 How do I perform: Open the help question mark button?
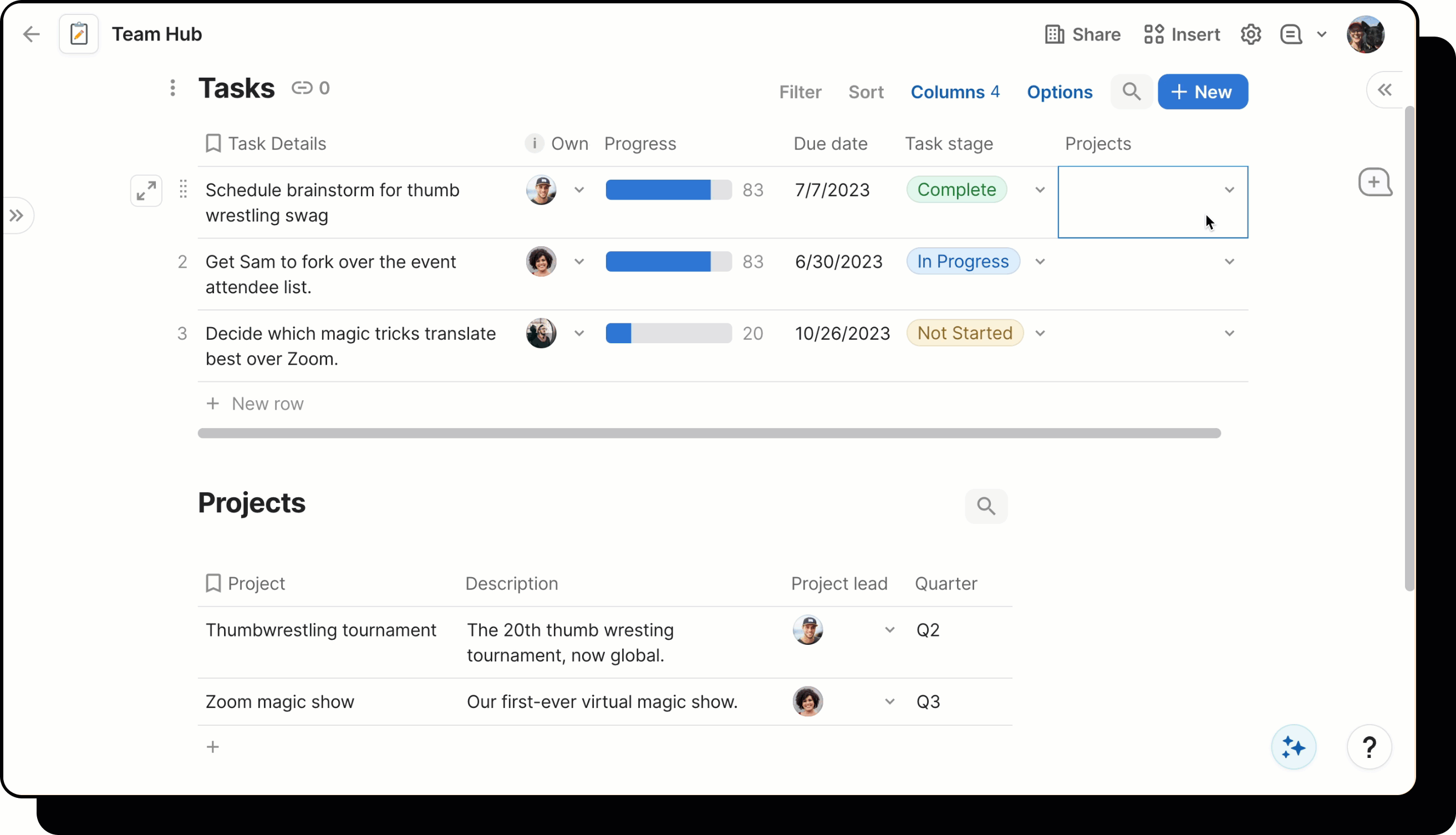click(x=1369, y=747)
